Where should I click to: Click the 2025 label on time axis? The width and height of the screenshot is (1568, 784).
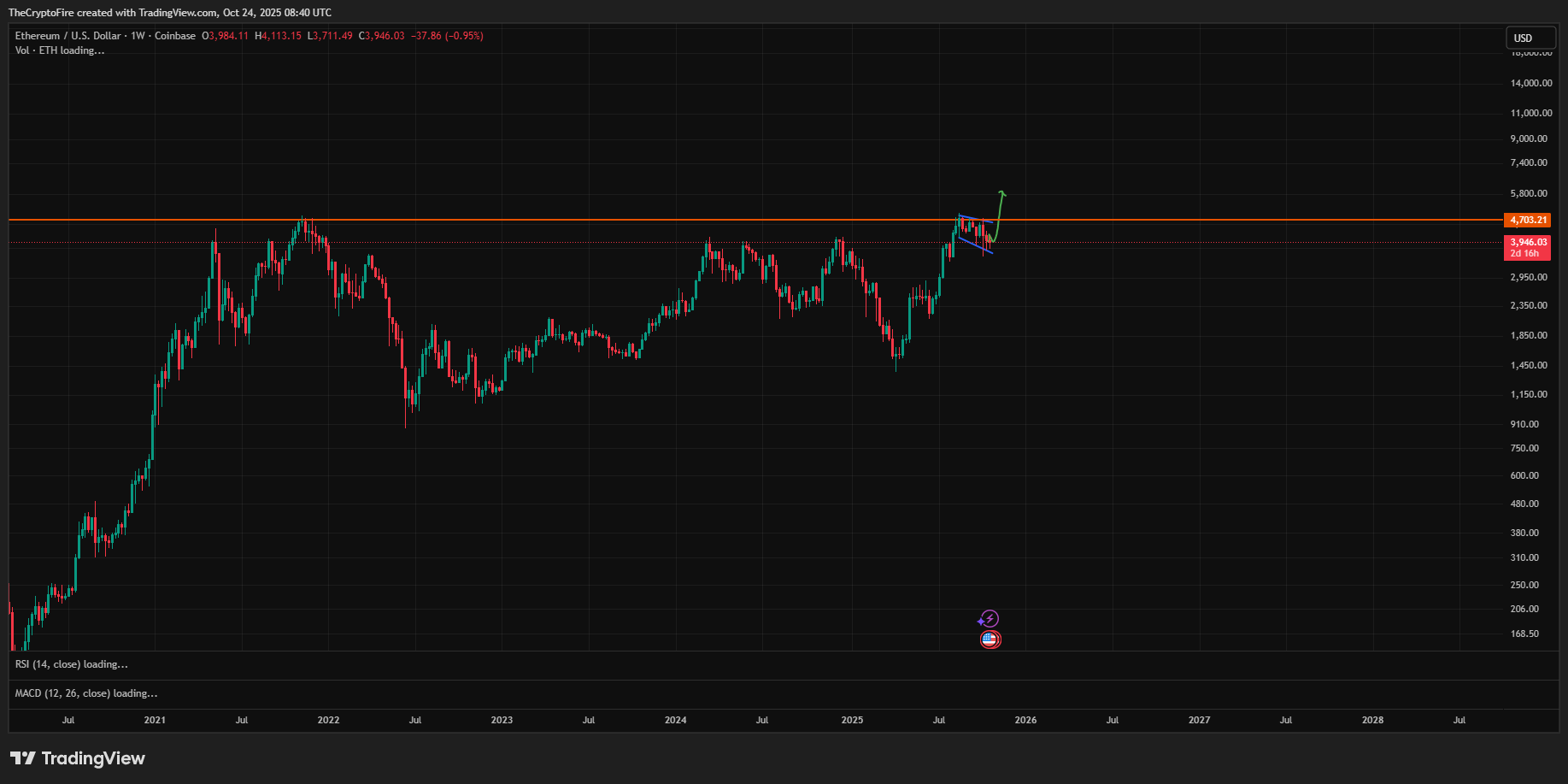pos(852,720)
